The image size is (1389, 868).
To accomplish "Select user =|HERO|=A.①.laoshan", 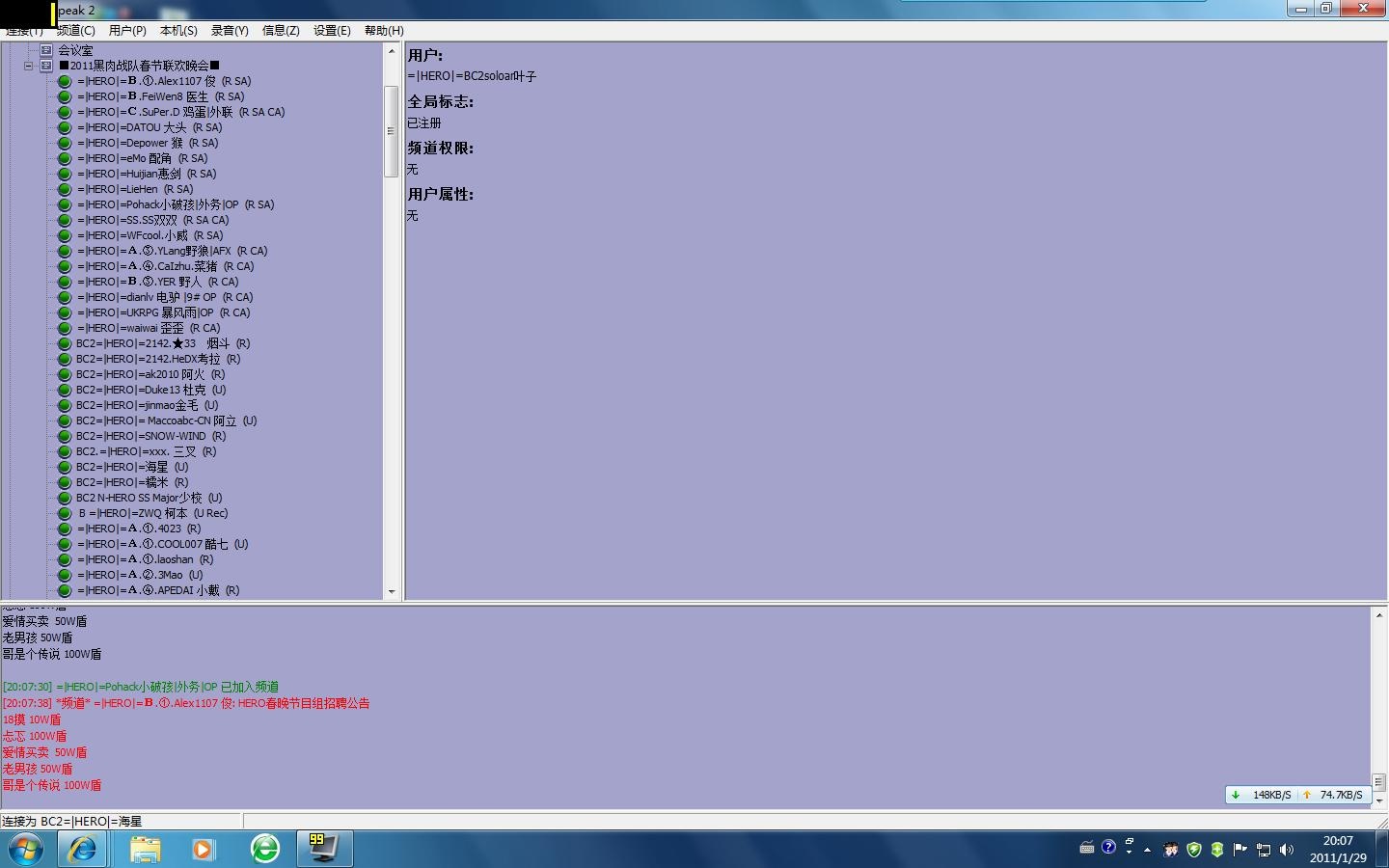I will (x=146, y=559).
